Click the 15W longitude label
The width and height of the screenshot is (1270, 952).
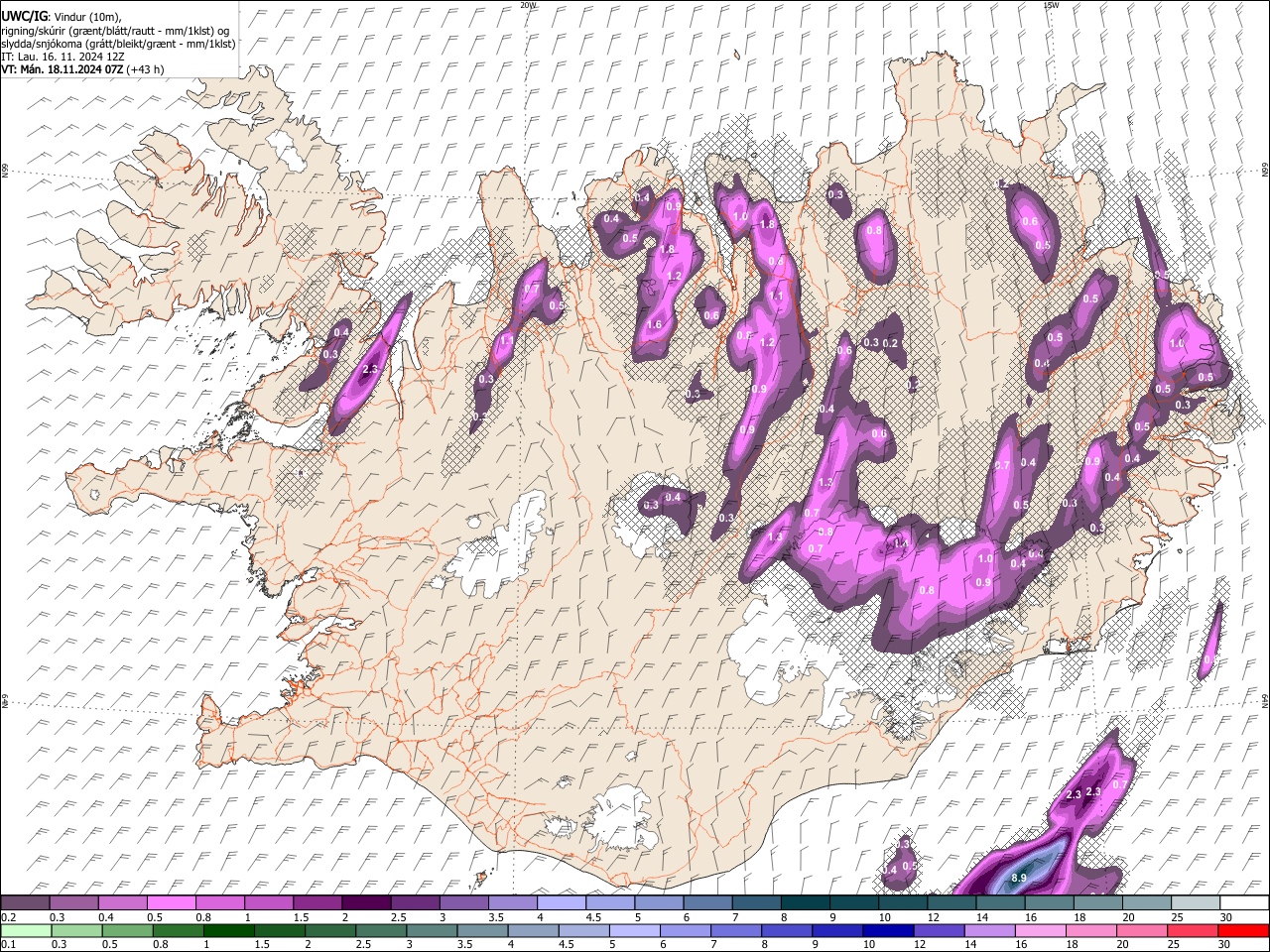[1051, 5]
